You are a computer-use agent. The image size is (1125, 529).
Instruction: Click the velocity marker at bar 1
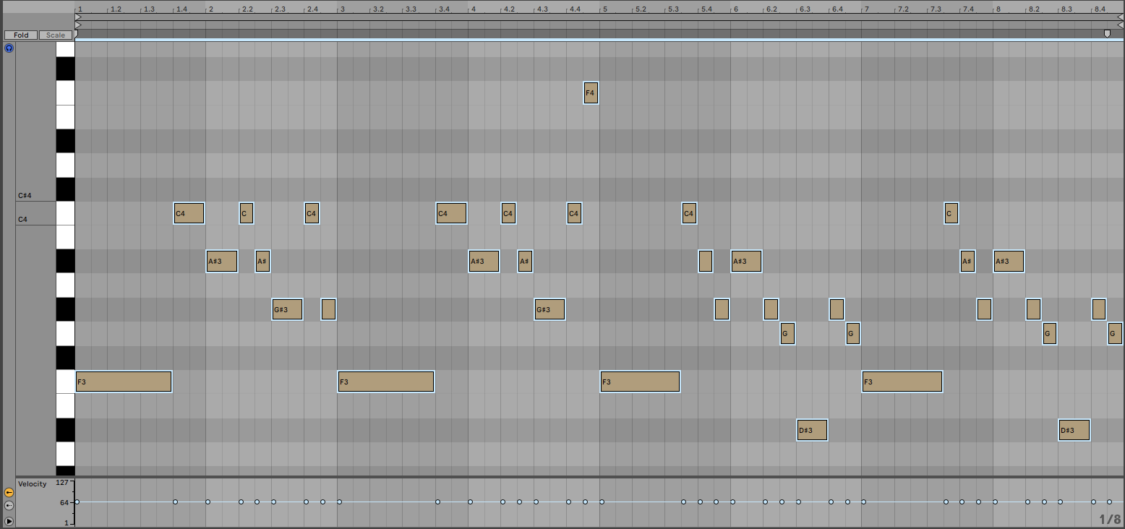pos(76,502)
